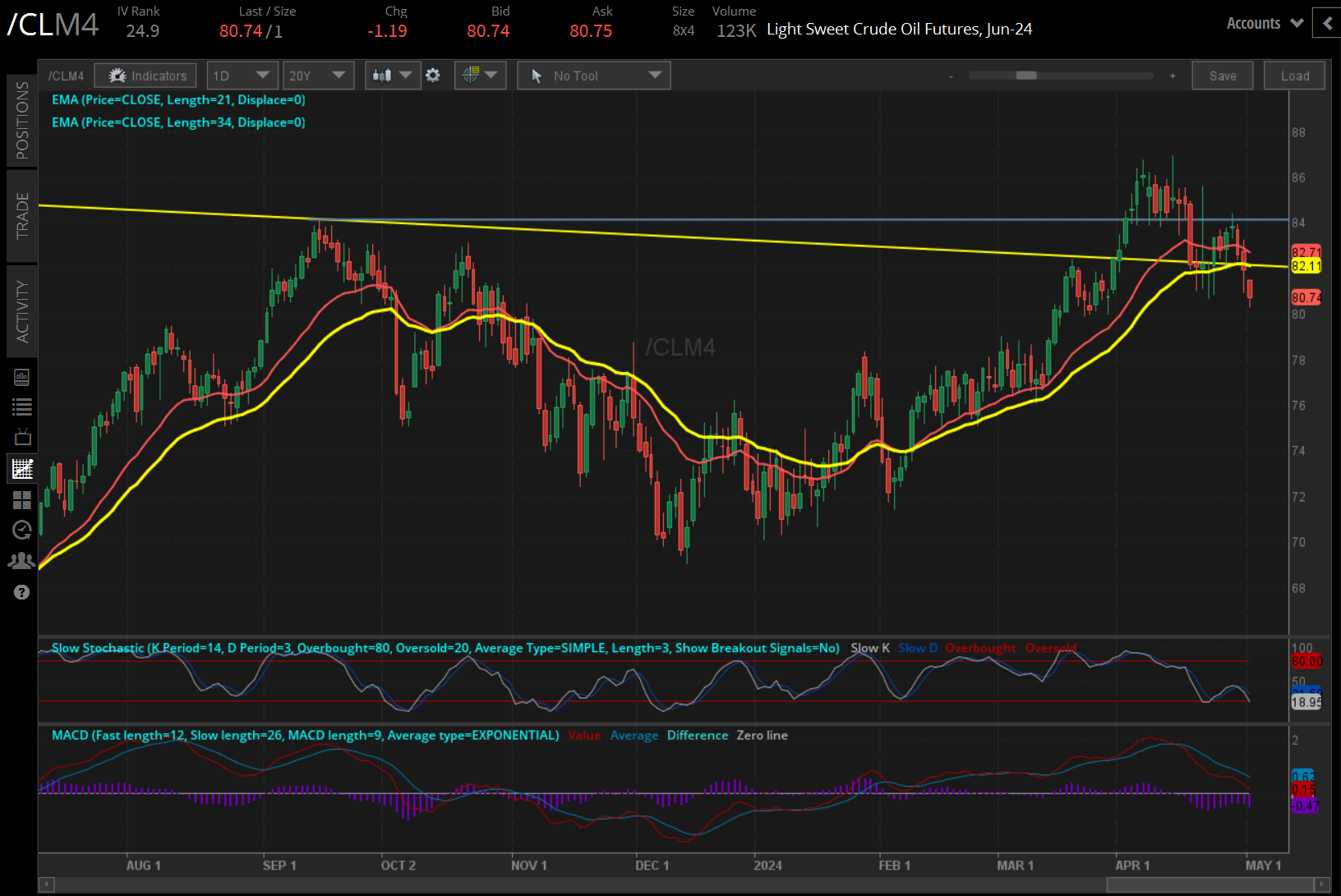Click the 2024 date axis label
Screen dimensions: 1341x896
768,866
